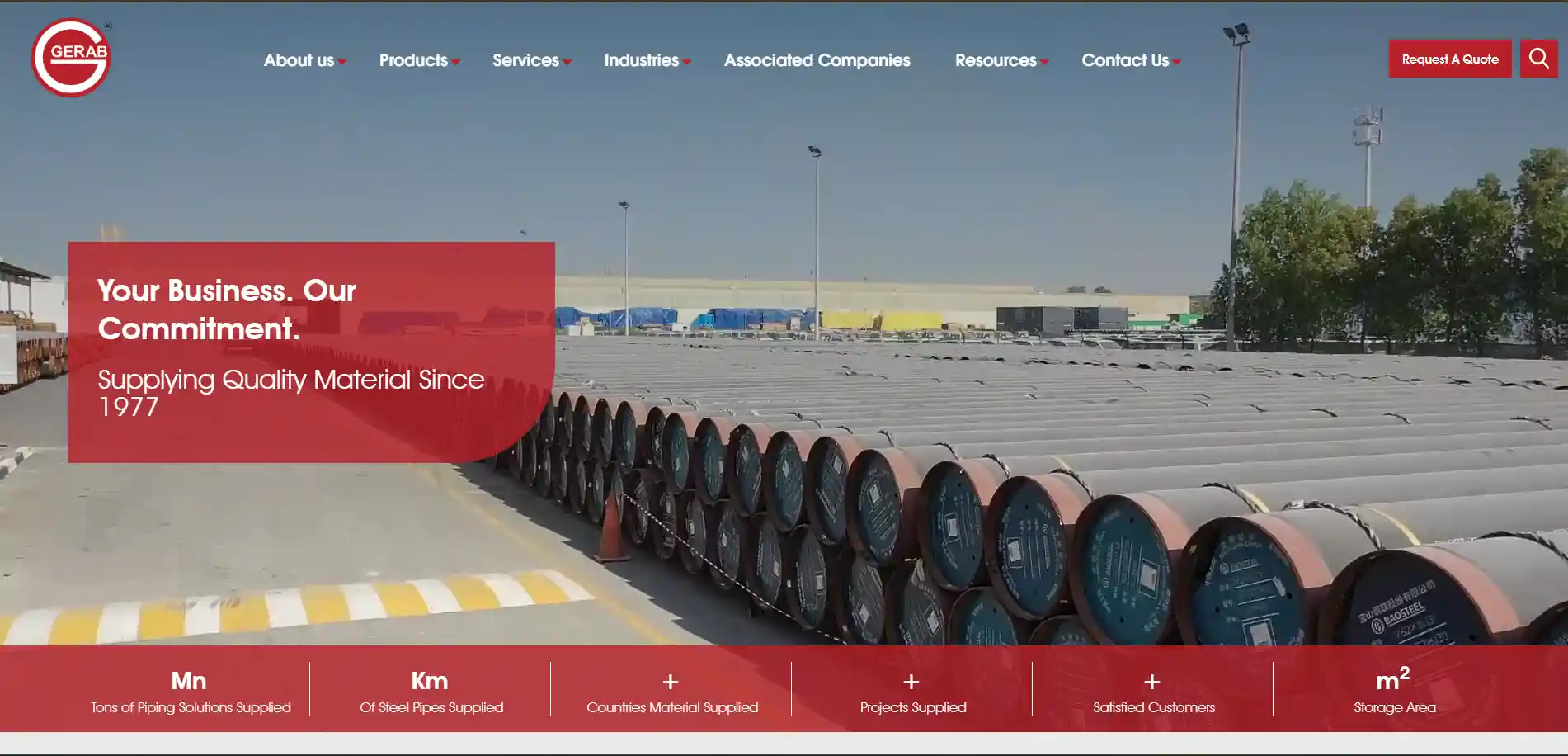Open the Industries menu item

click(x=642, y=60)
